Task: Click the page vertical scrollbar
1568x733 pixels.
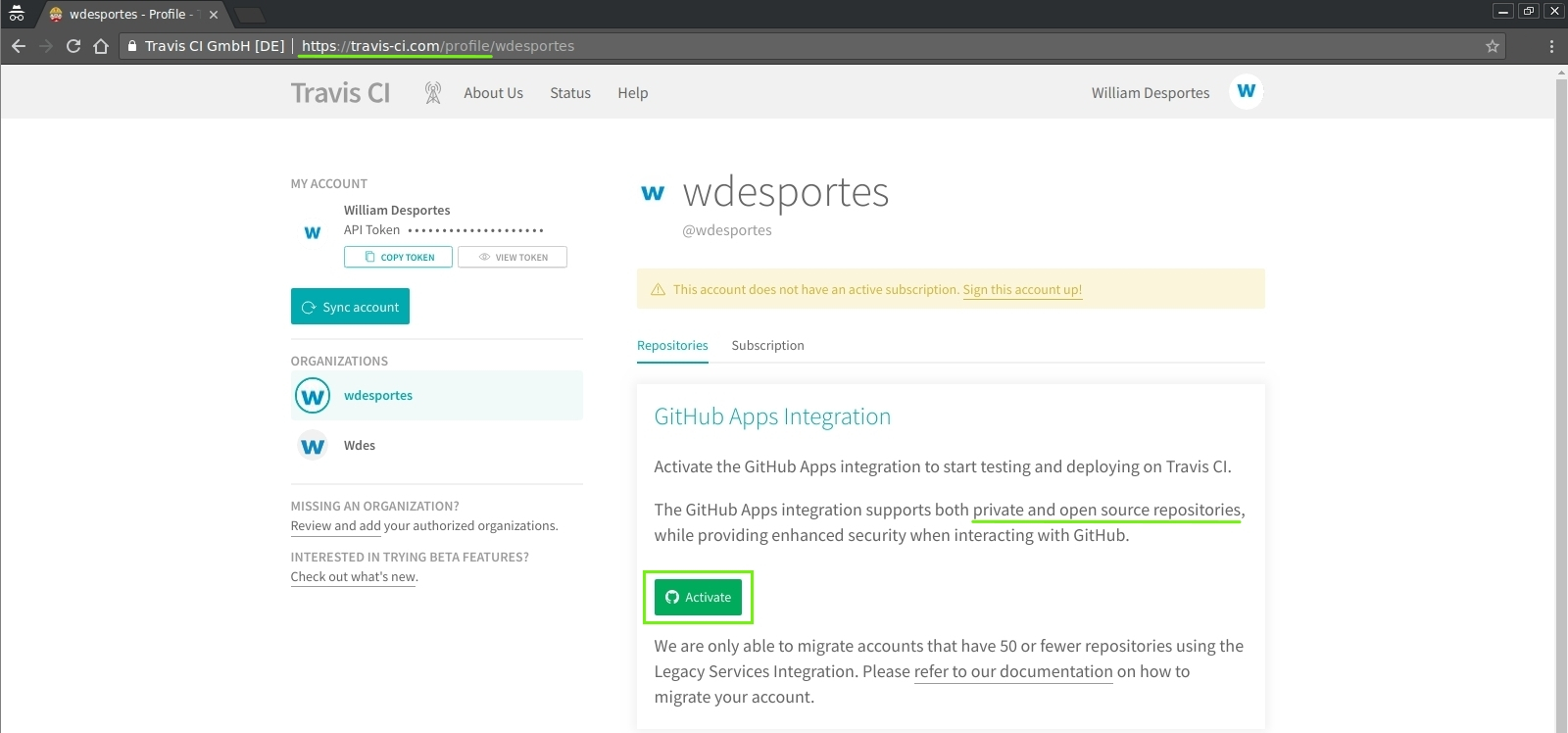Action: coord(1561,400)
